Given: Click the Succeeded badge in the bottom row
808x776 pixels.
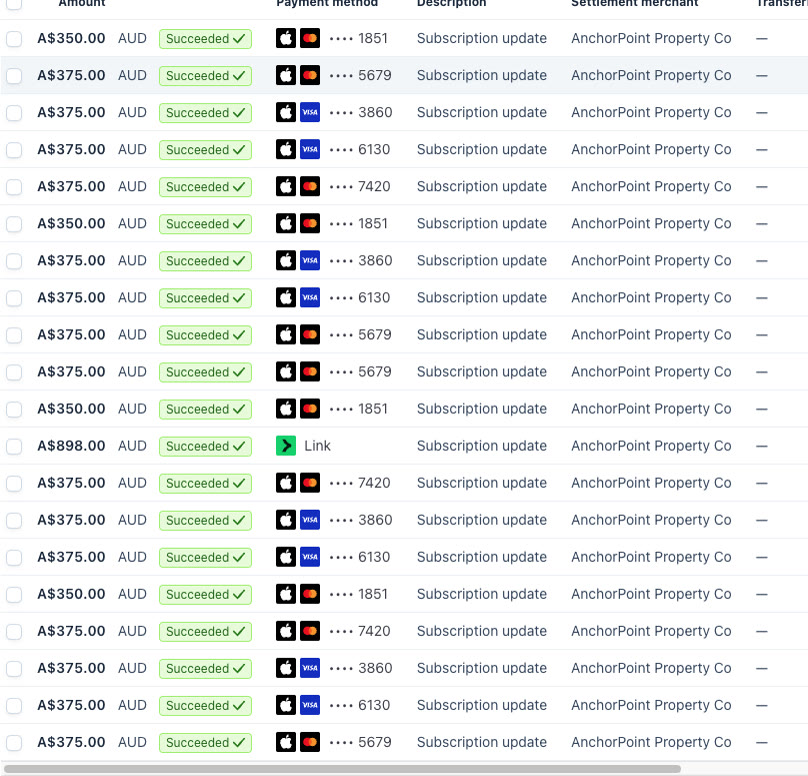Looking at the screenshot, I should 205,743.
